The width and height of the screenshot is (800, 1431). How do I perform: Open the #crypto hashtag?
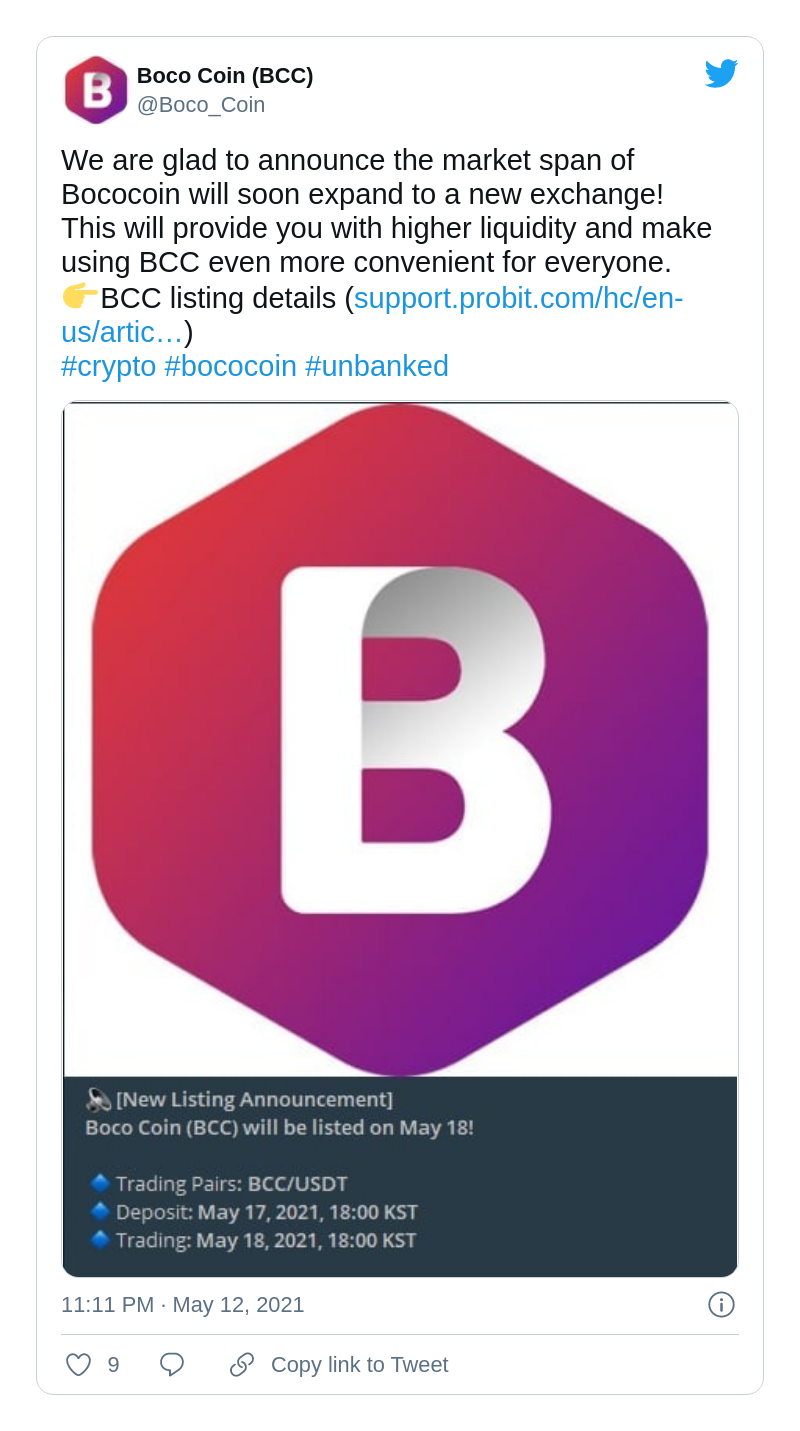[109, 366]
